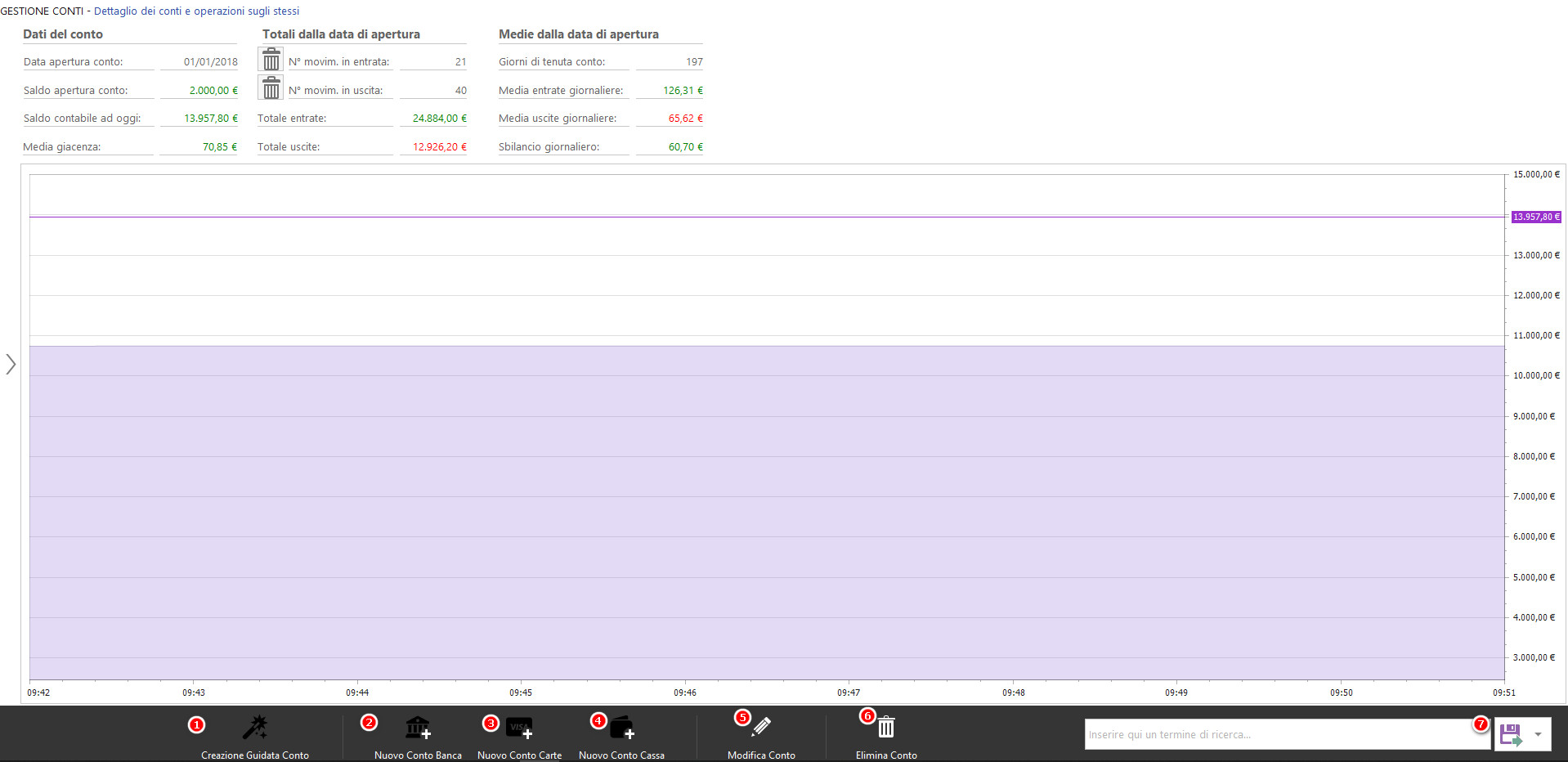The height and width of the screenshot is (762, 1568).
Task: Open dropdown arrow beside save icon
Action: (1538, 734)
